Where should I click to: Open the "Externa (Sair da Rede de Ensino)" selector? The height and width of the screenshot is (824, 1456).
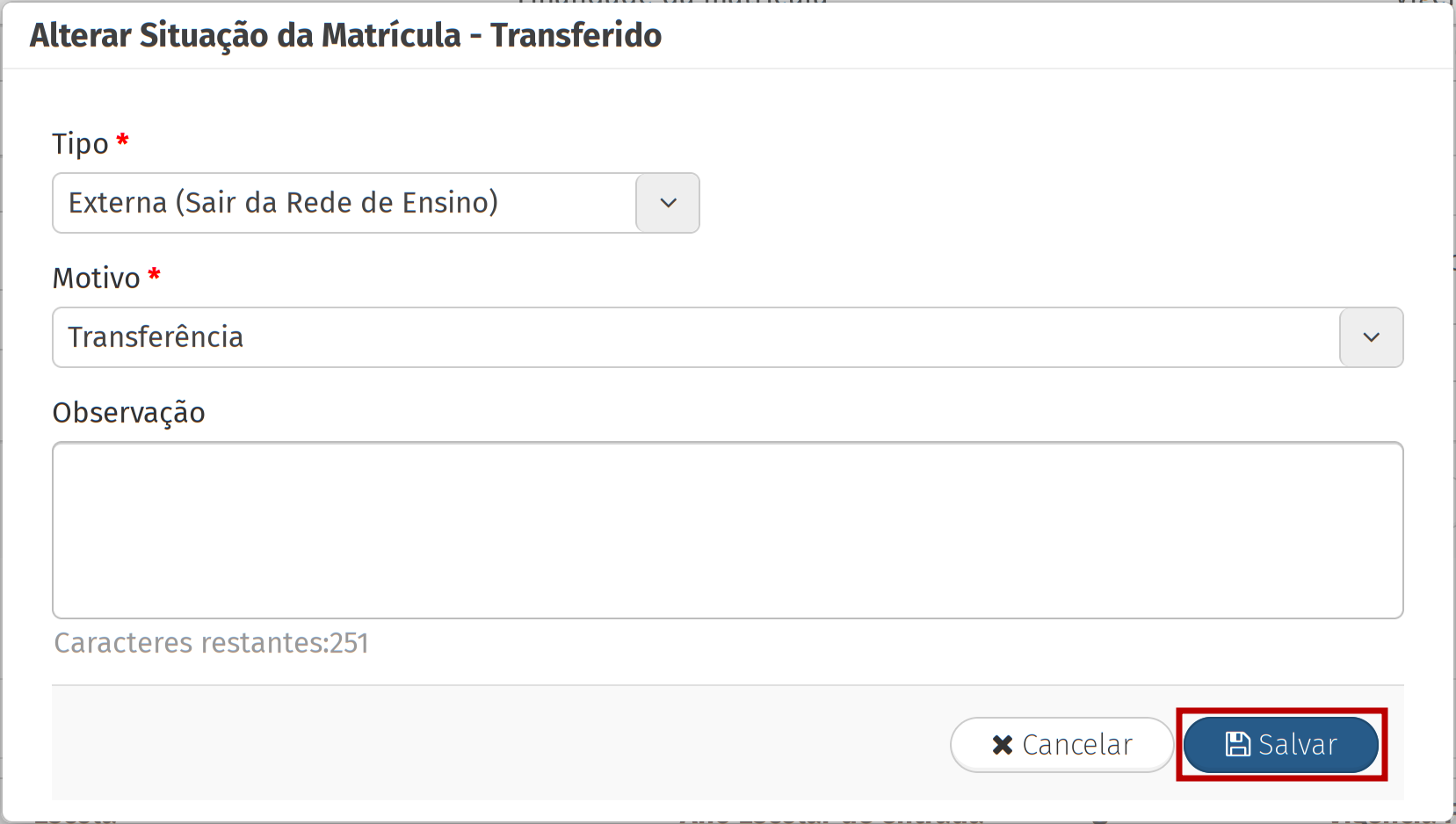tap(344, 203)
